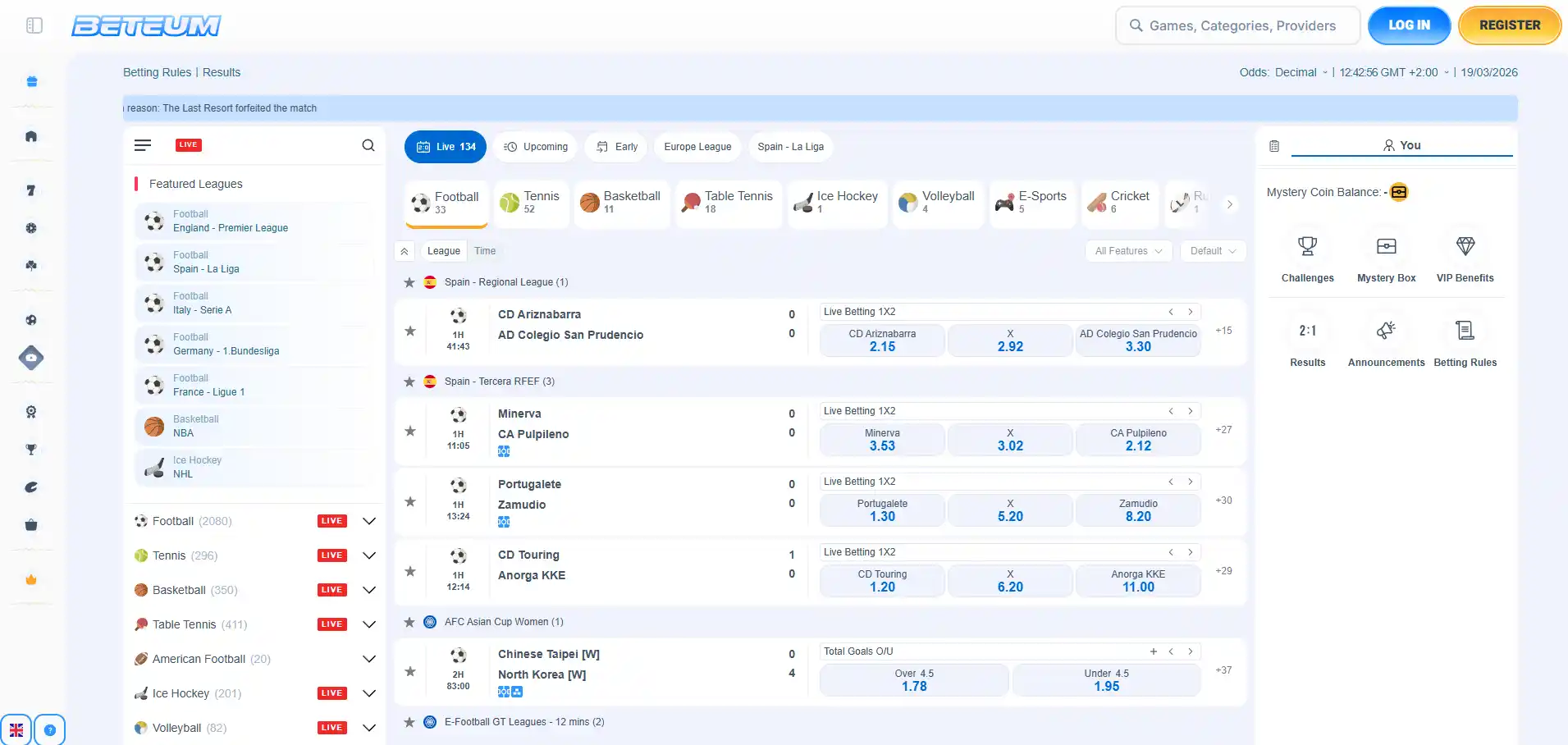Click the LOG IN button

pos(1409,25)
